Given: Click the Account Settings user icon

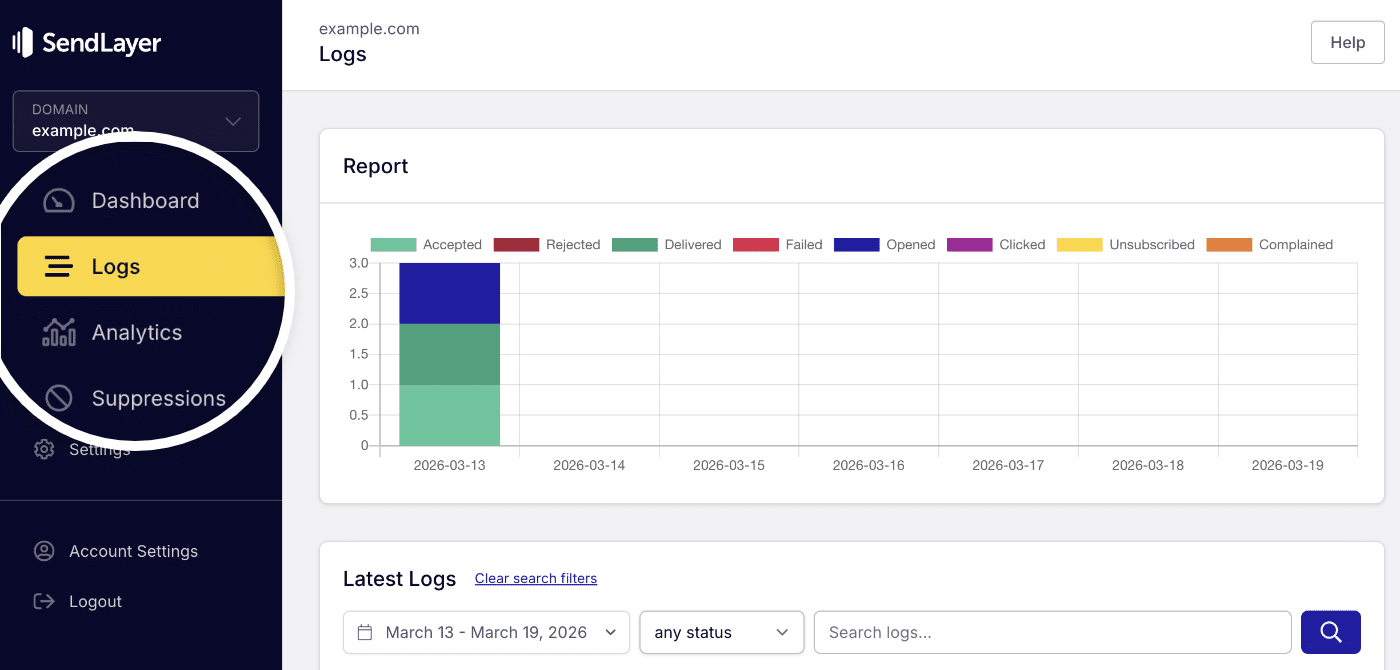Looking at the screenshot, I should (44, 551).
